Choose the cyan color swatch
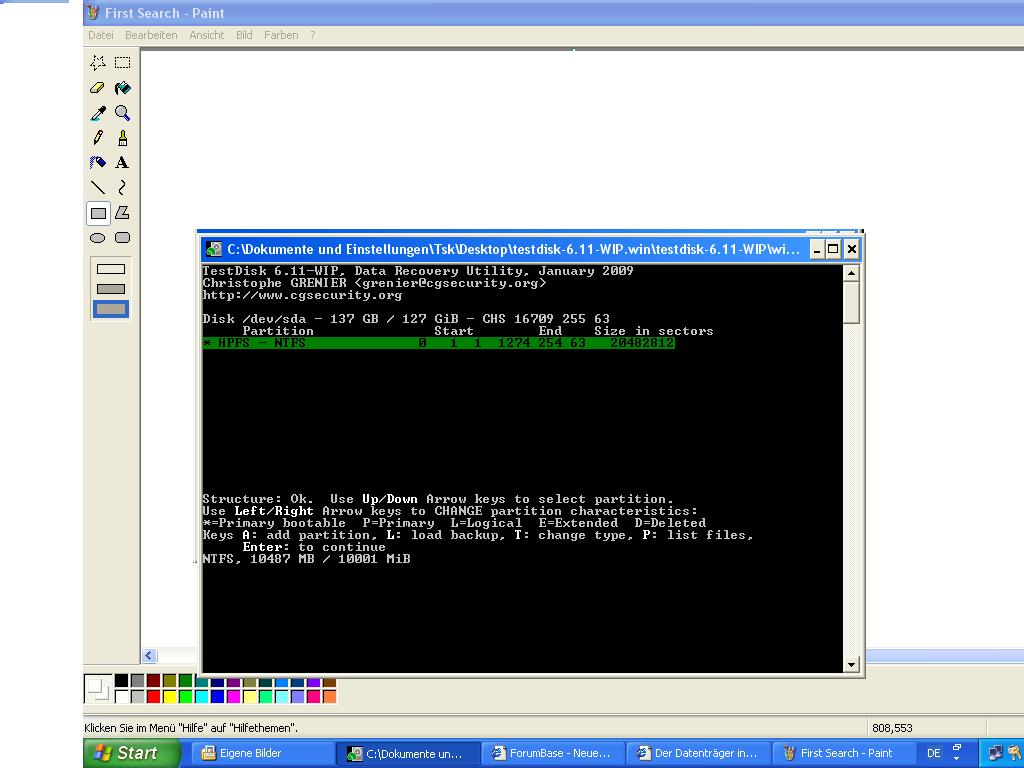 point(202,697)
